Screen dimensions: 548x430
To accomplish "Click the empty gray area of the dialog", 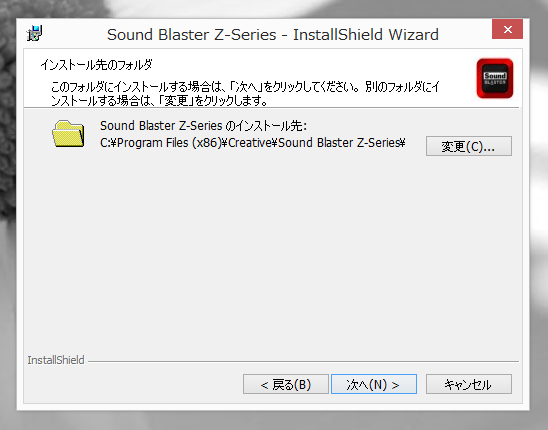I will tap(273, 252).
